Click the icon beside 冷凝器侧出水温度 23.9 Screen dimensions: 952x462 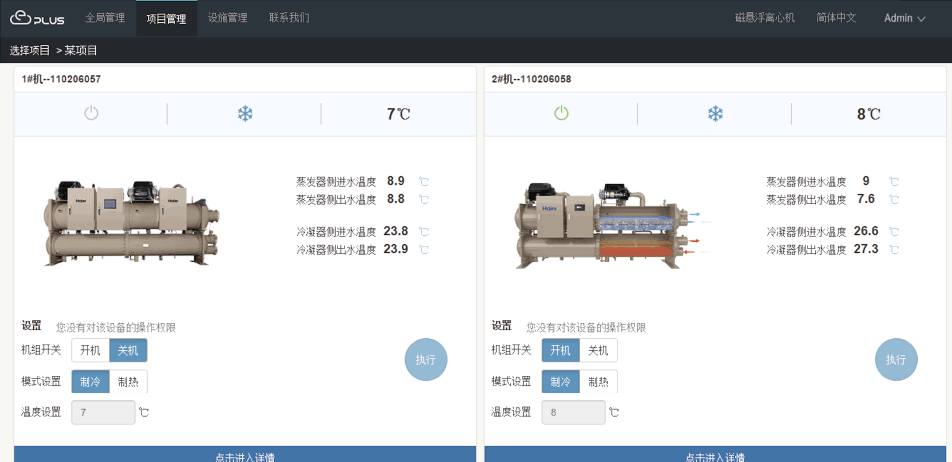click(x=424, y=250)
